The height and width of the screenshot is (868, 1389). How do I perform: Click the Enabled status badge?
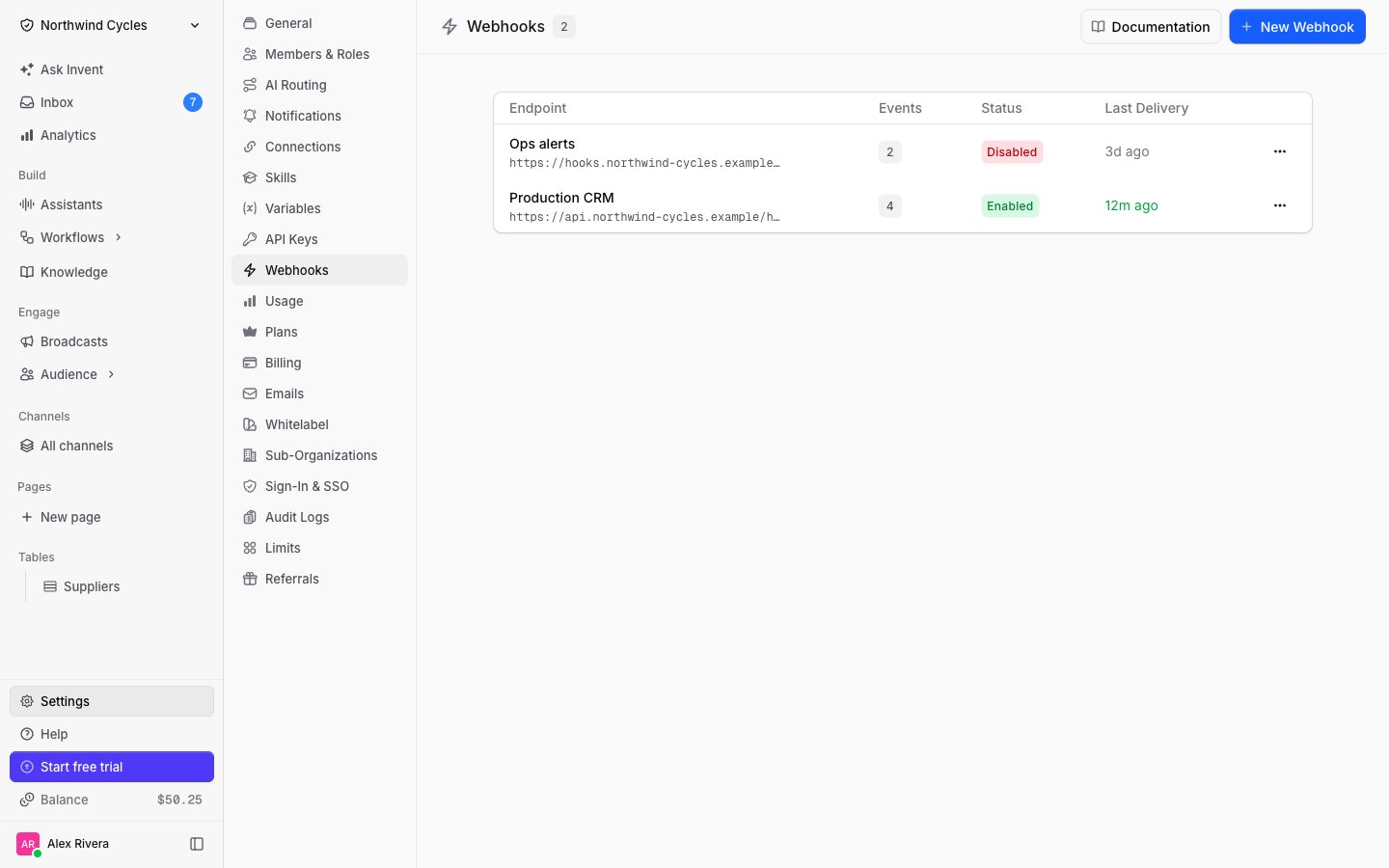coord(1010,205)
